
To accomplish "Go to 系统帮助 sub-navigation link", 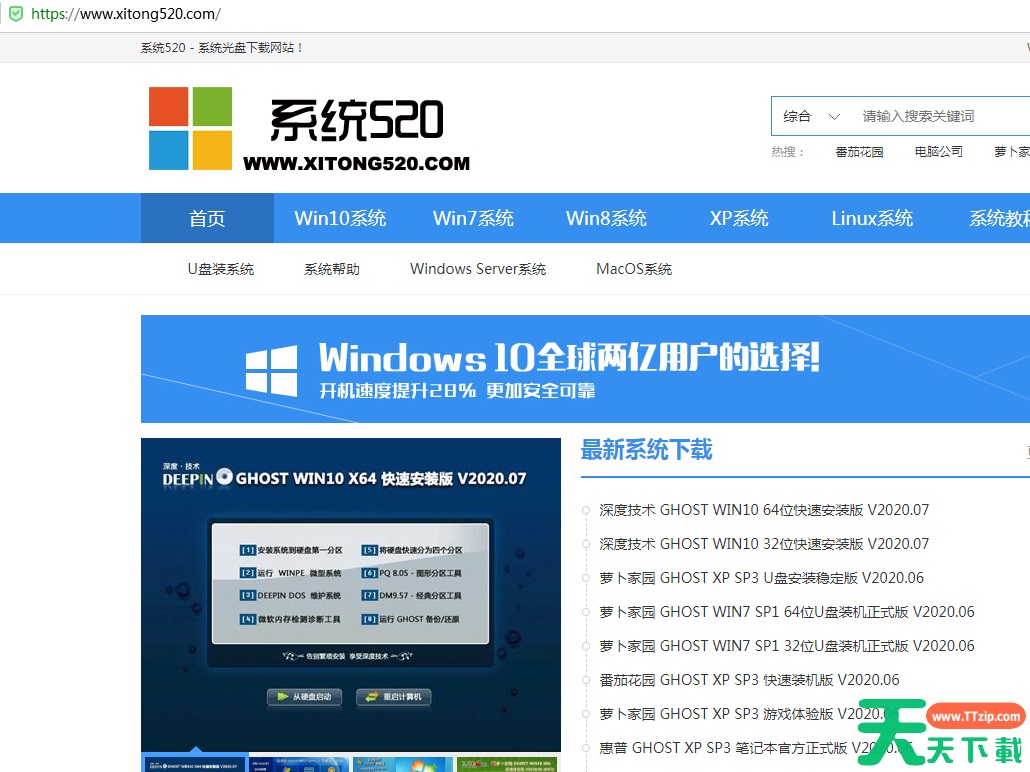I will pos(332,269).
